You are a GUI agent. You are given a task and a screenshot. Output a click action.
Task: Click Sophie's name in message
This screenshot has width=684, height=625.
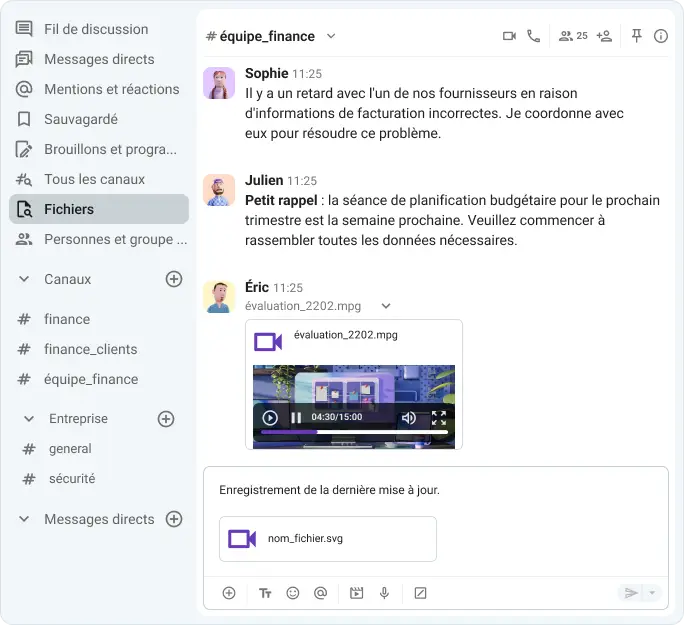[267, 73]
